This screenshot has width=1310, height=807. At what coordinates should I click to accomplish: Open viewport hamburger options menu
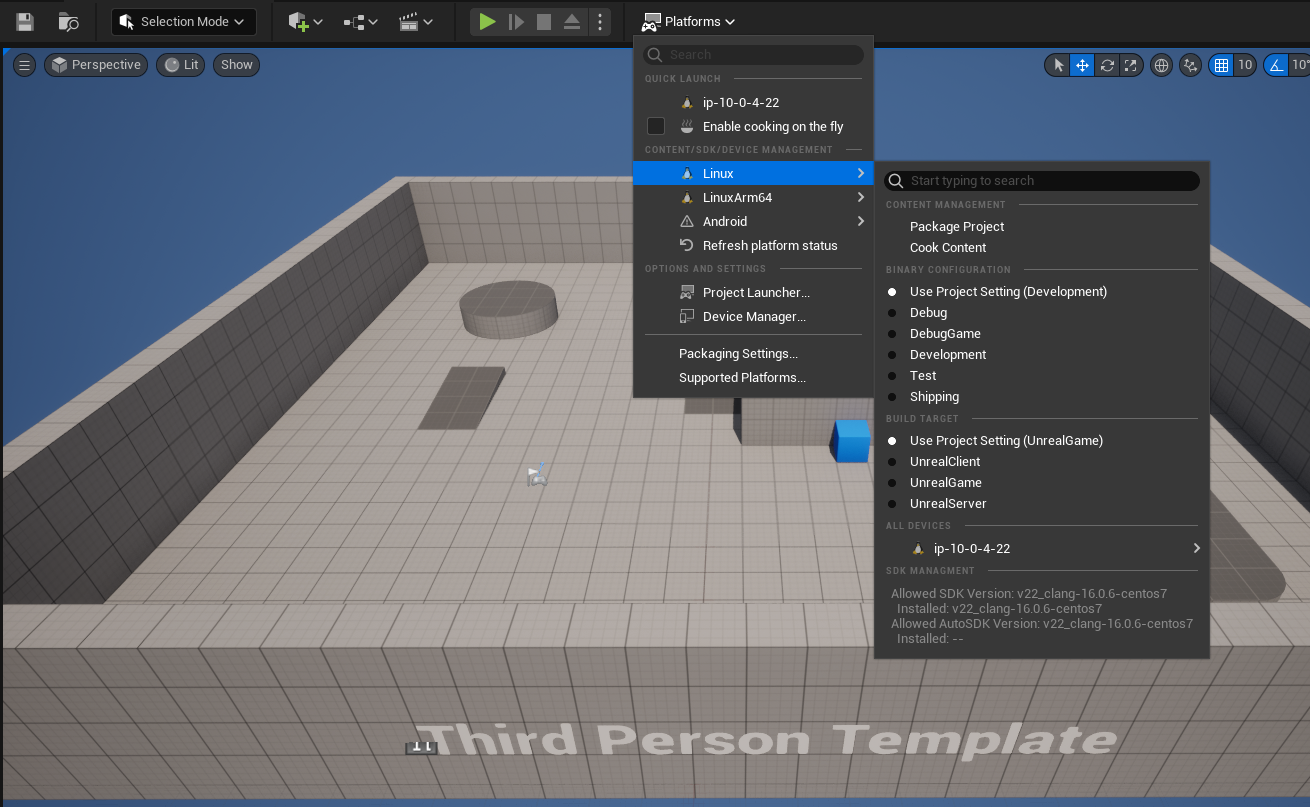coord(25,65)
